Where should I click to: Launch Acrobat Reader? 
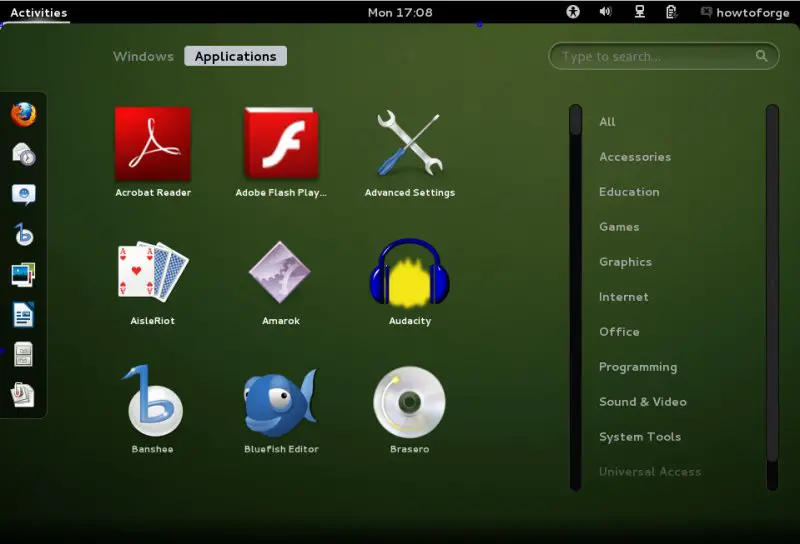coord(153,152)
